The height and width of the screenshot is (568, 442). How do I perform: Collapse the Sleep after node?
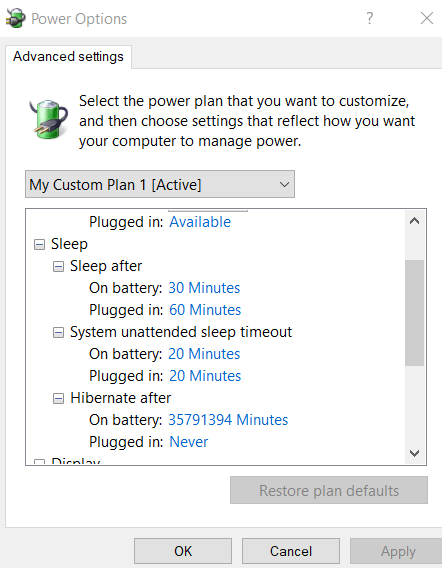point(58,267)
